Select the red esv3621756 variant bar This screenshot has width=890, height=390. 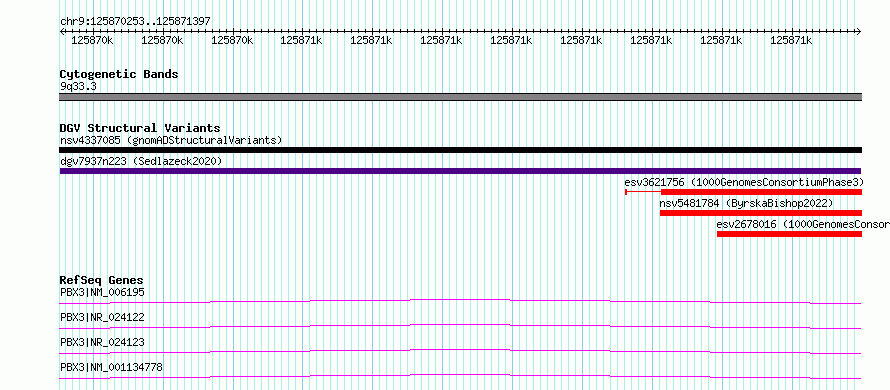pos(744,192)
